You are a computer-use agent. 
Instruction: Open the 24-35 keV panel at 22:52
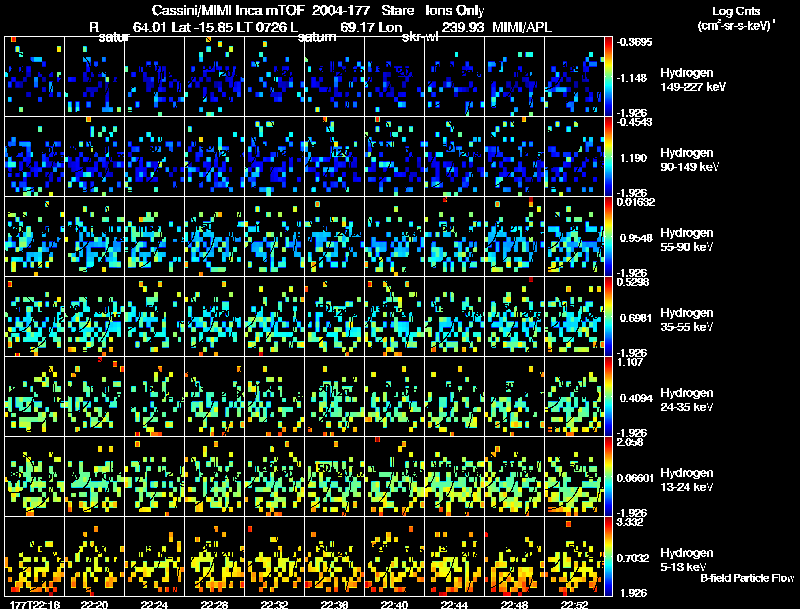[574, 396]
